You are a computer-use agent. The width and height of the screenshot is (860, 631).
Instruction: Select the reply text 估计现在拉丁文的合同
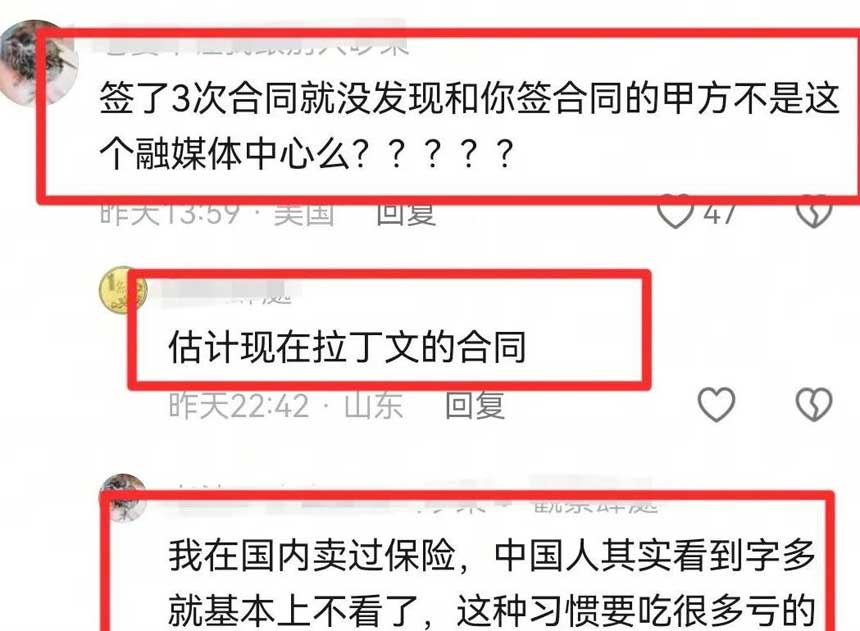tap(347, 347)
